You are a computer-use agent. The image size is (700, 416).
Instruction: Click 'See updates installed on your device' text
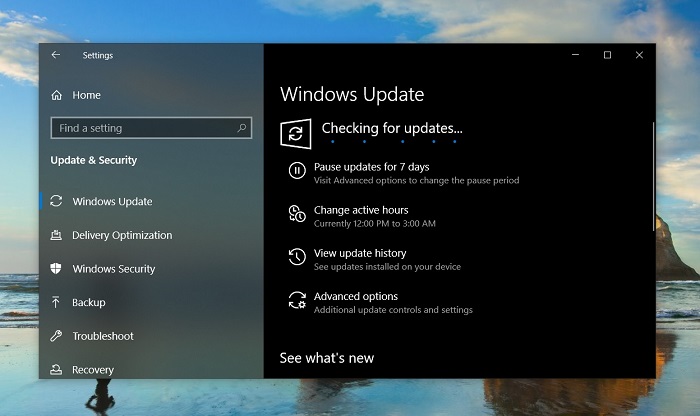(387, 267)
